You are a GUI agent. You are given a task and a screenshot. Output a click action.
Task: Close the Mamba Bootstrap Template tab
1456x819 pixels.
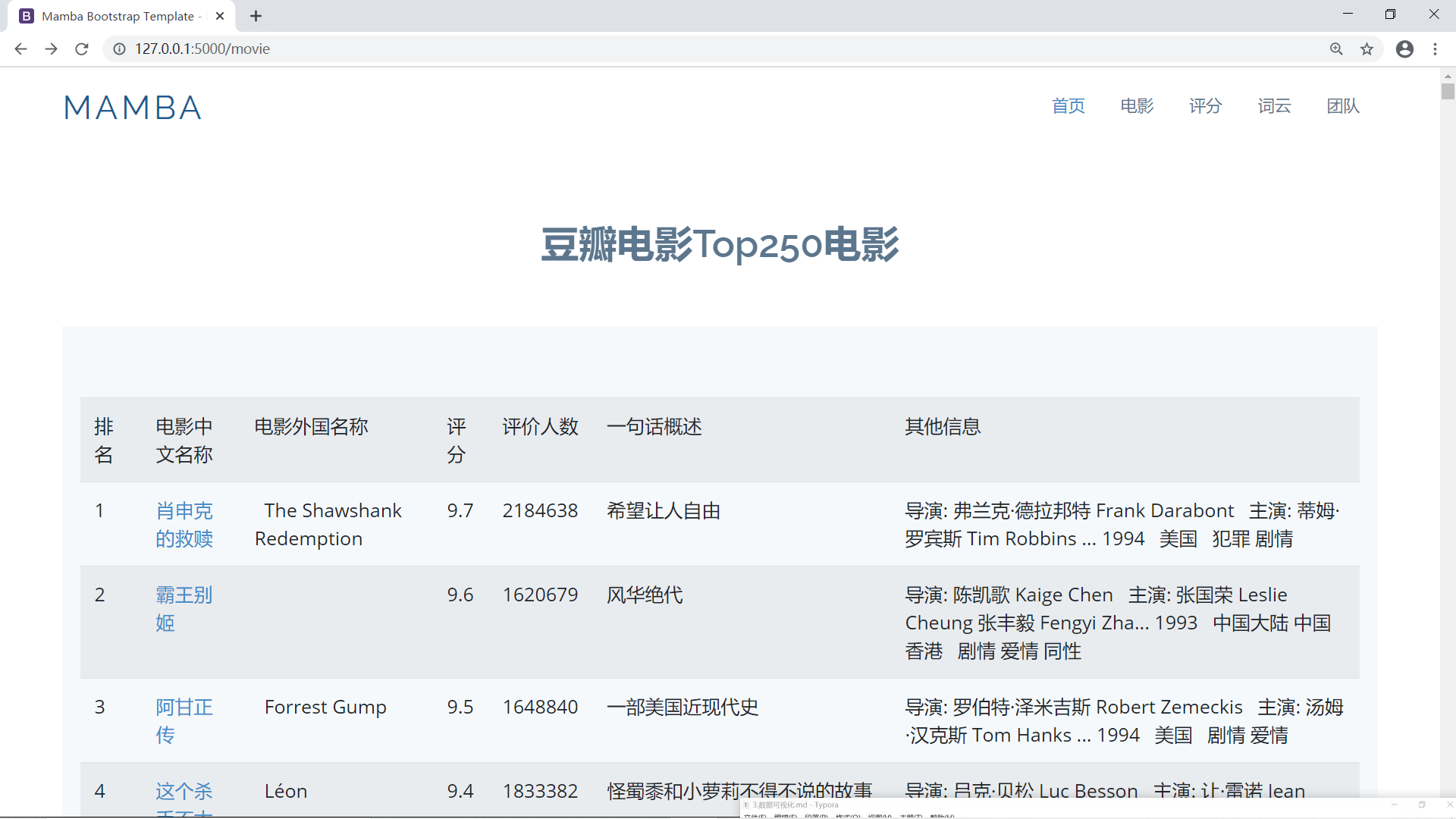(x=220, y=16)
